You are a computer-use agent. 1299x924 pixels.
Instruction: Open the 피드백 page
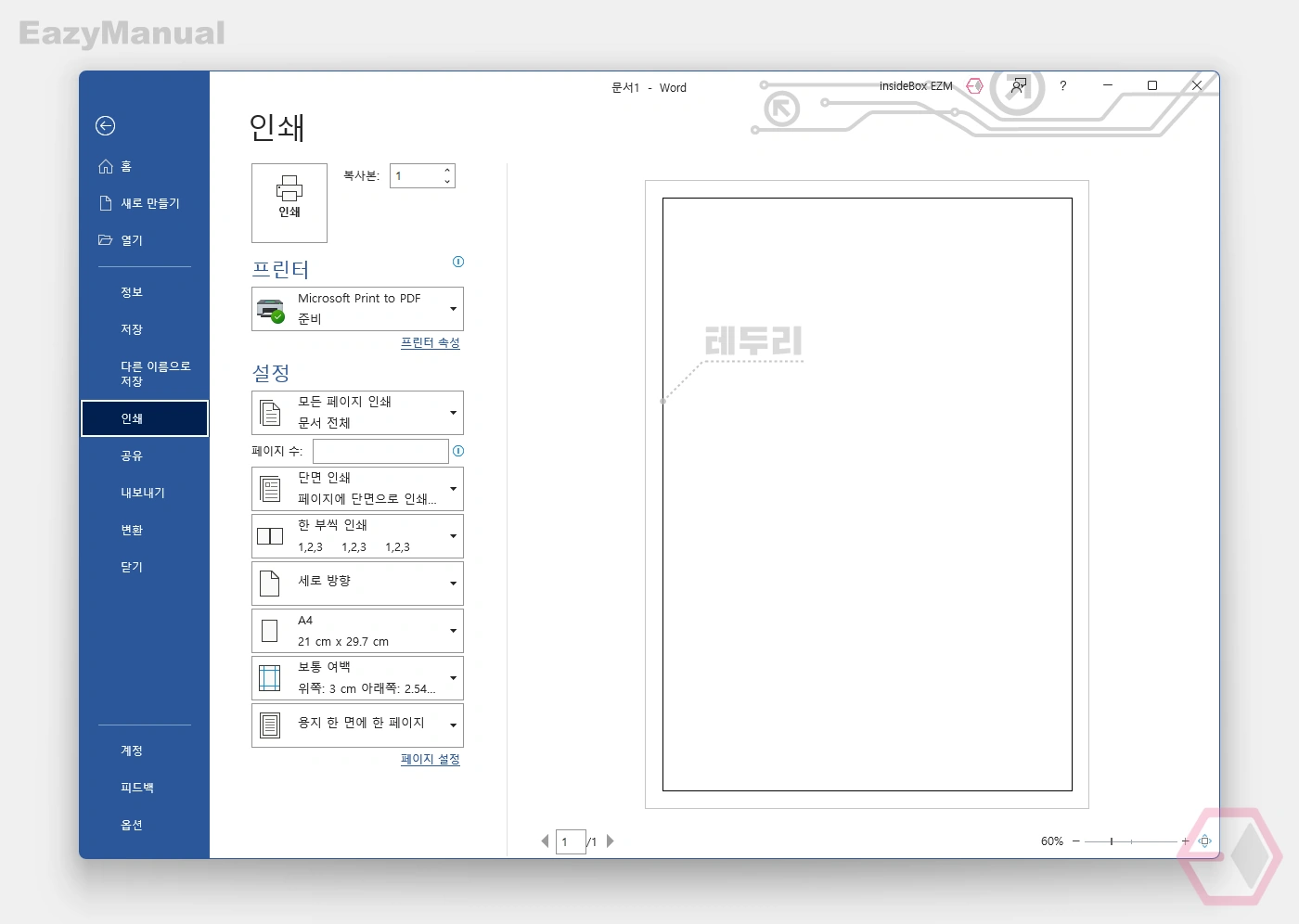point(144,788)
